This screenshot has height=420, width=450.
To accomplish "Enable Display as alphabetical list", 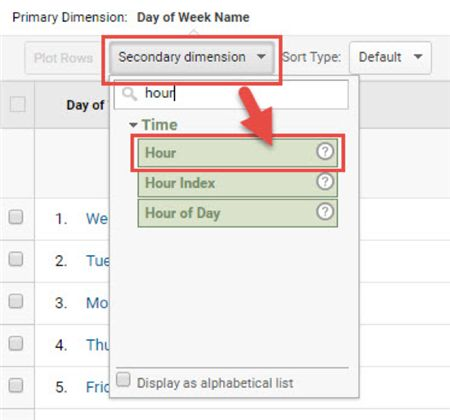I will pos(123,379).
